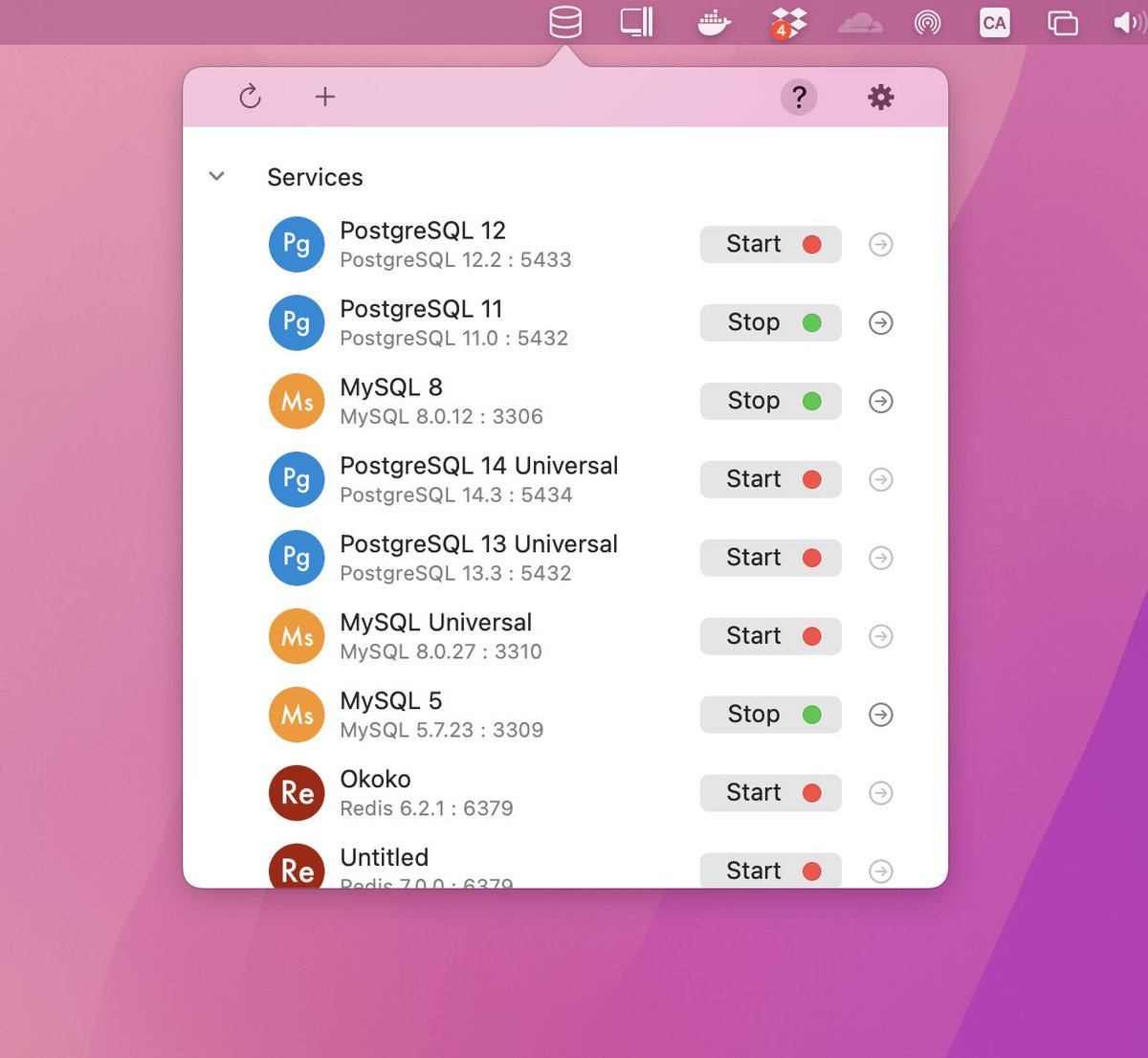Open Okoko connection arrow

coord(881,794)
